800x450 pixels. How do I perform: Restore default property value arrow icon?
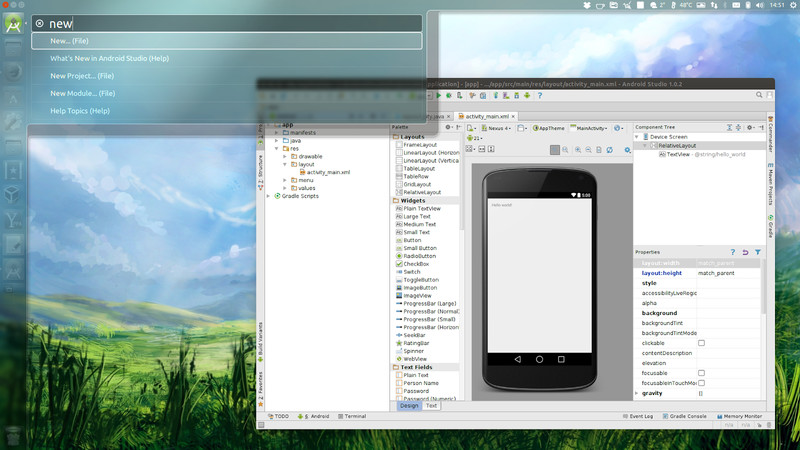(745, 252)
